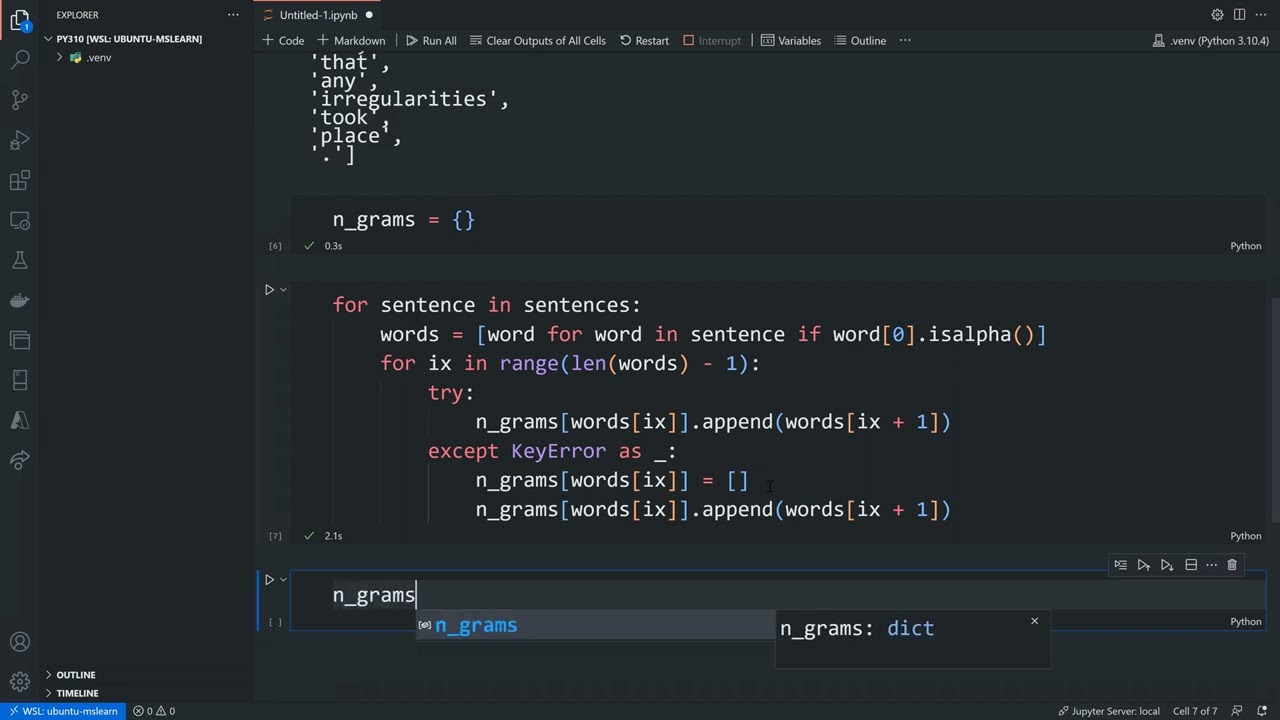1280x720 pixels.
Task: Clear Outputs of All Cells
Action: (x=537, y=41)
